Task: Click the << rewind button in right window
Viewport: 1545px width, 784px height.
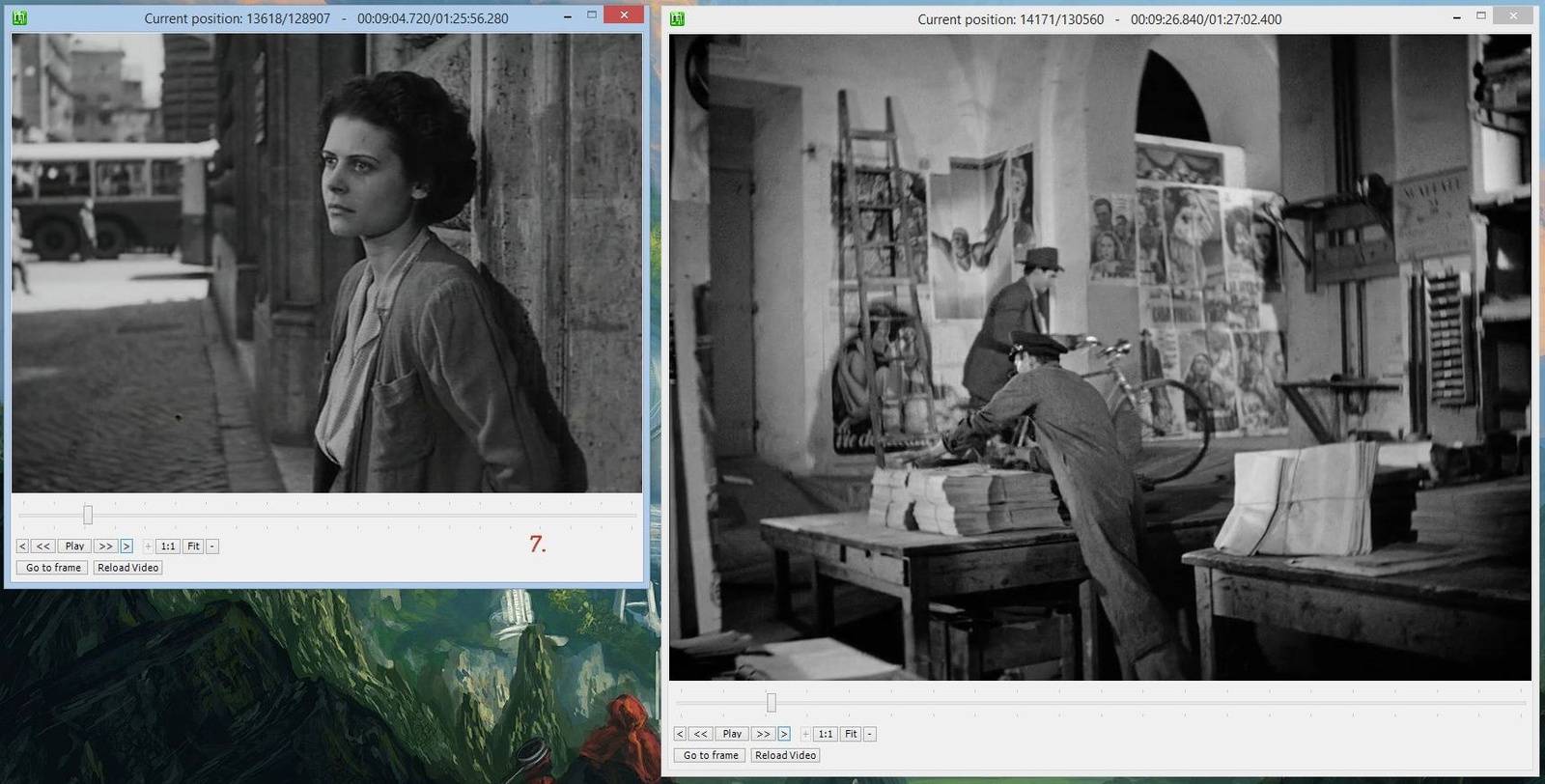Action: 701,734
